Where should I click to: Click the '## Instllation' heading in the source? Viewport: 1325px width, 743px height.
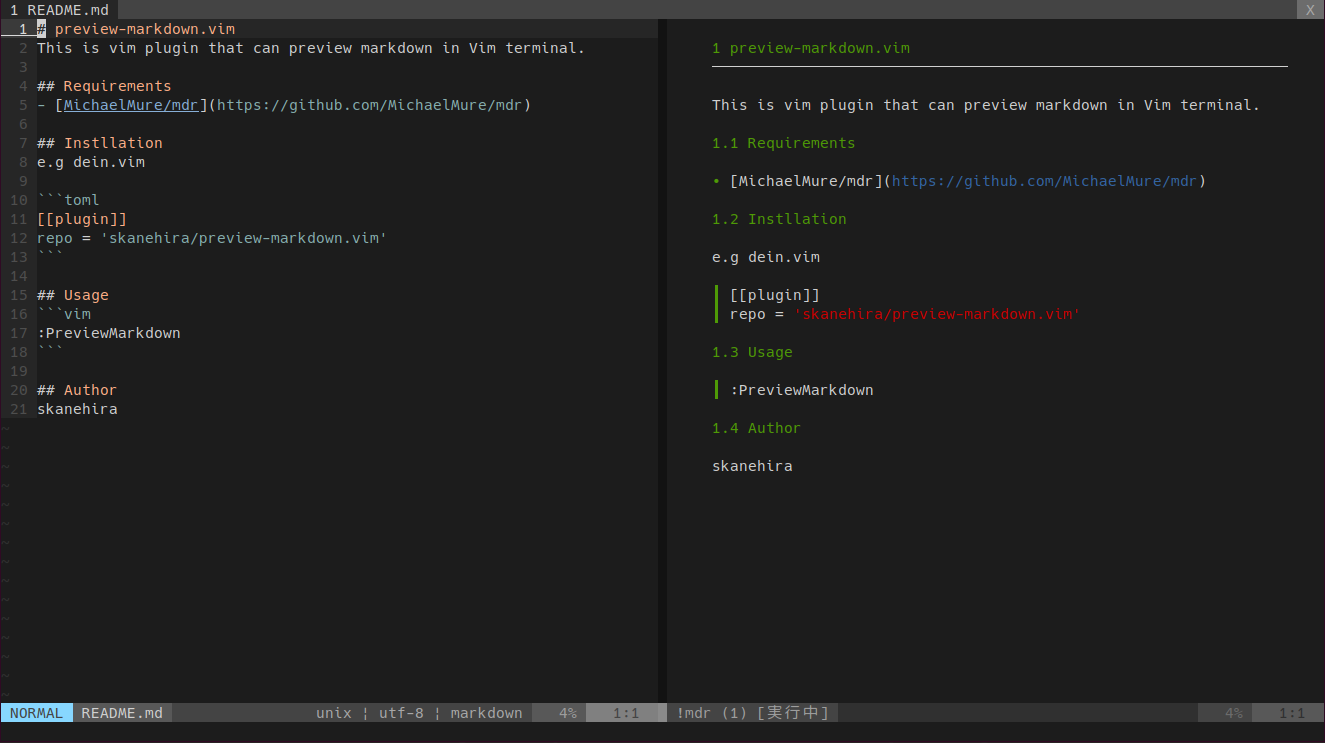(100, 143)
